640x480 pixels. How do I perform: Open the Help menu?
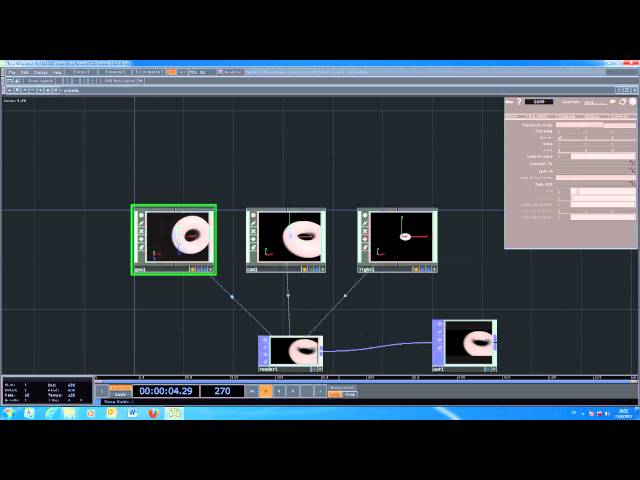(57, 72)
